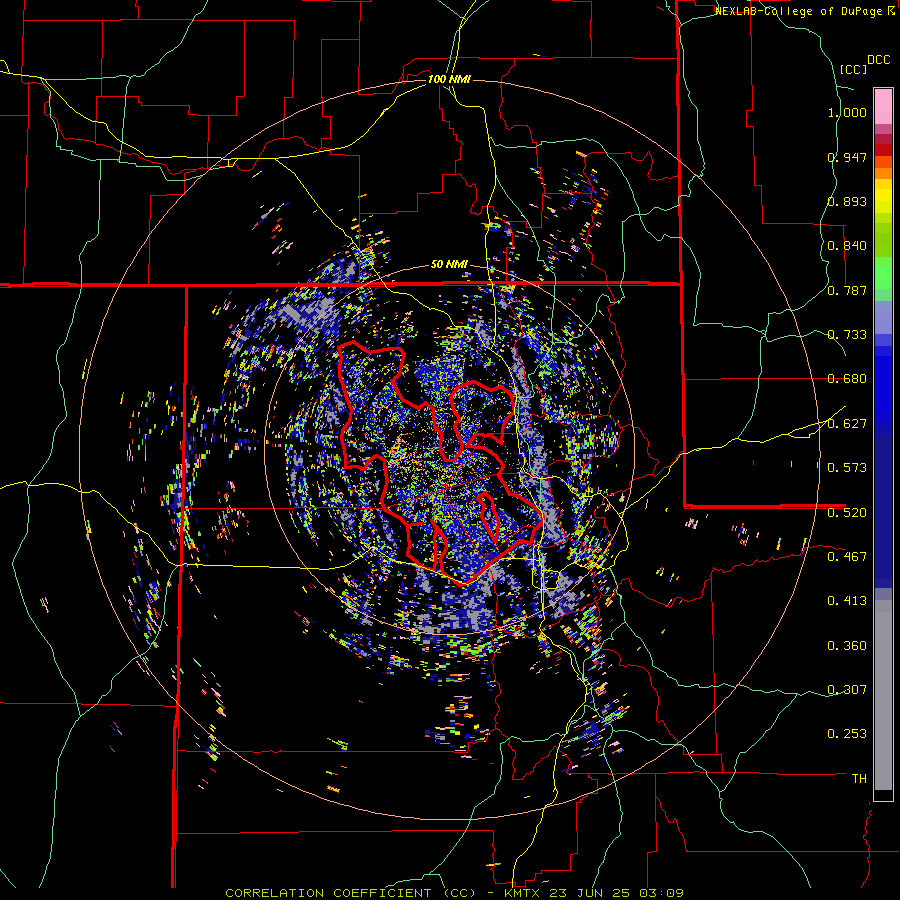Click the 0.253 legend value

tap(847, 734)
